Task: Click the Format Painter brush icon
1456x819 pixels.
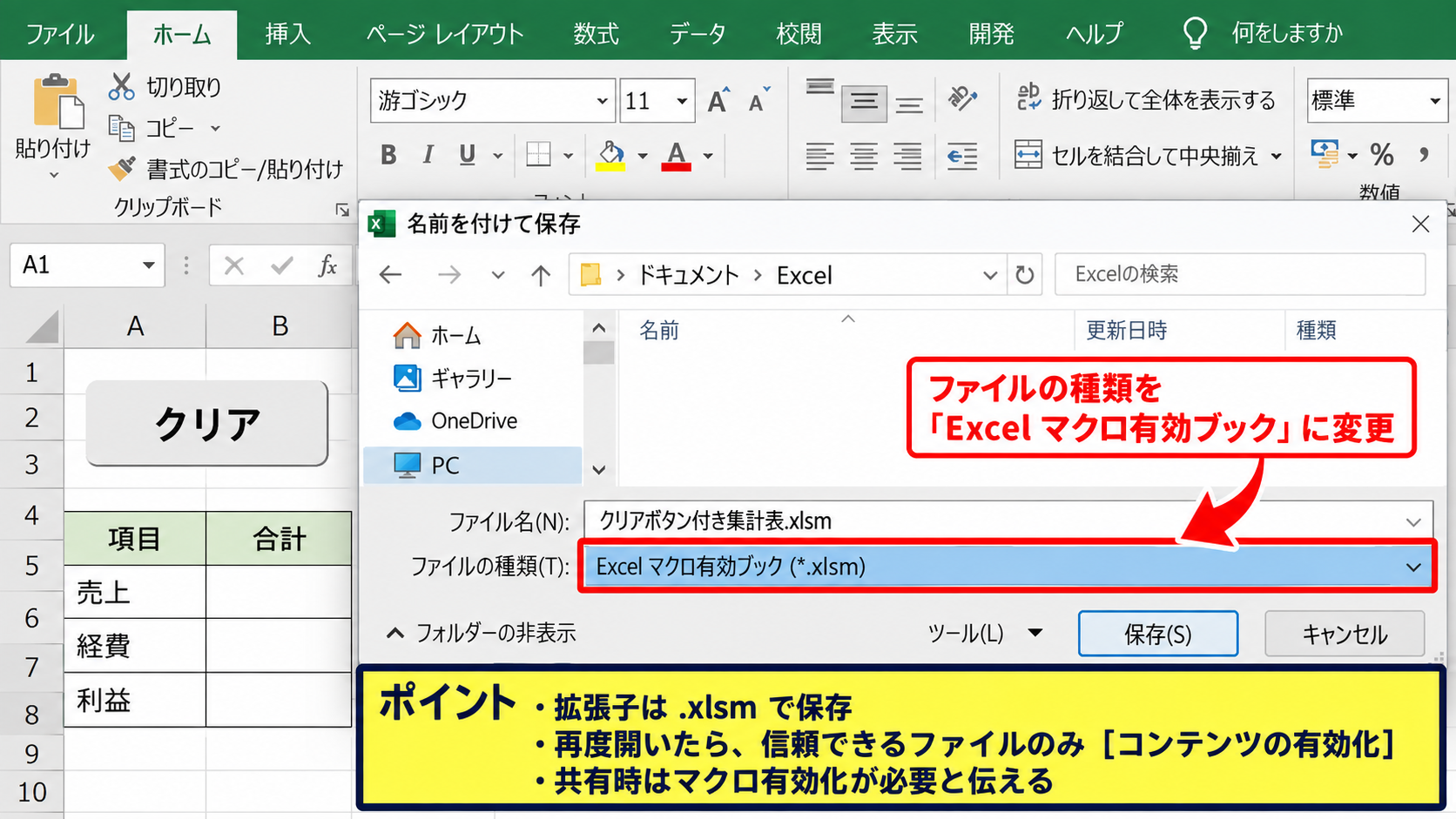Action: tap(121, 168)
